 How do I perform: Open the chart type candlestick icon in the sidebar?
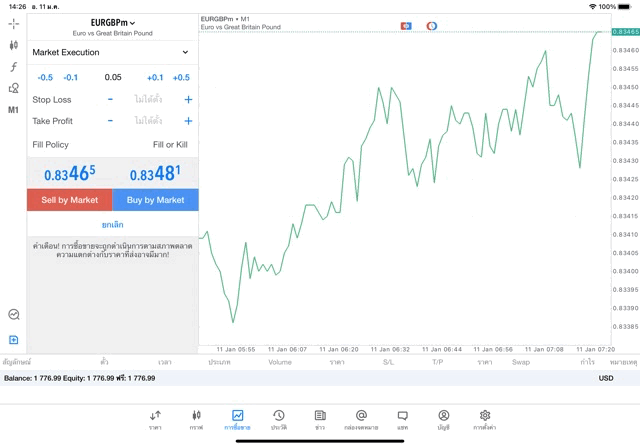coord(13,45)
